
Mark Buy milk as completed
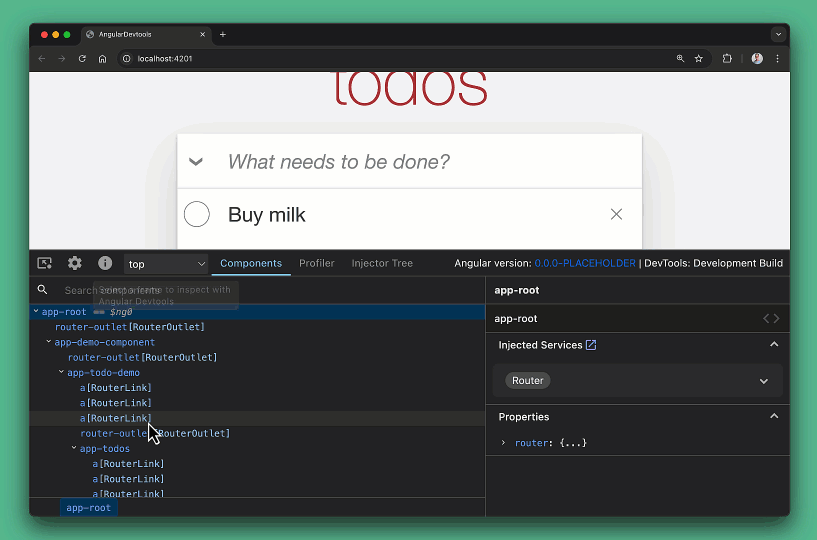[x=197, y=214]
